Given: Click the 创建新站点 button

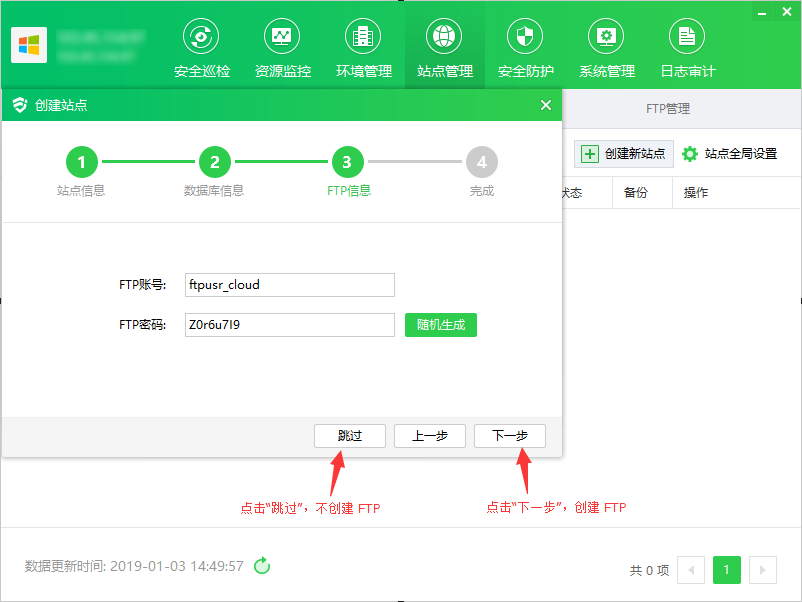Looking at the screenshot, I should coord(623,153).
